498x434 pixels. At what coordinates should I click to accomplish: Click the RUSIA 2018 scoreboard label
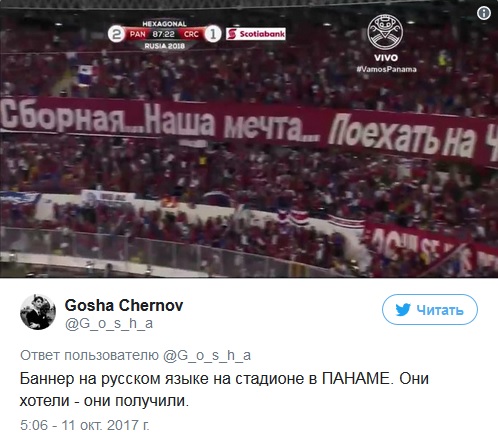(164, 46)
